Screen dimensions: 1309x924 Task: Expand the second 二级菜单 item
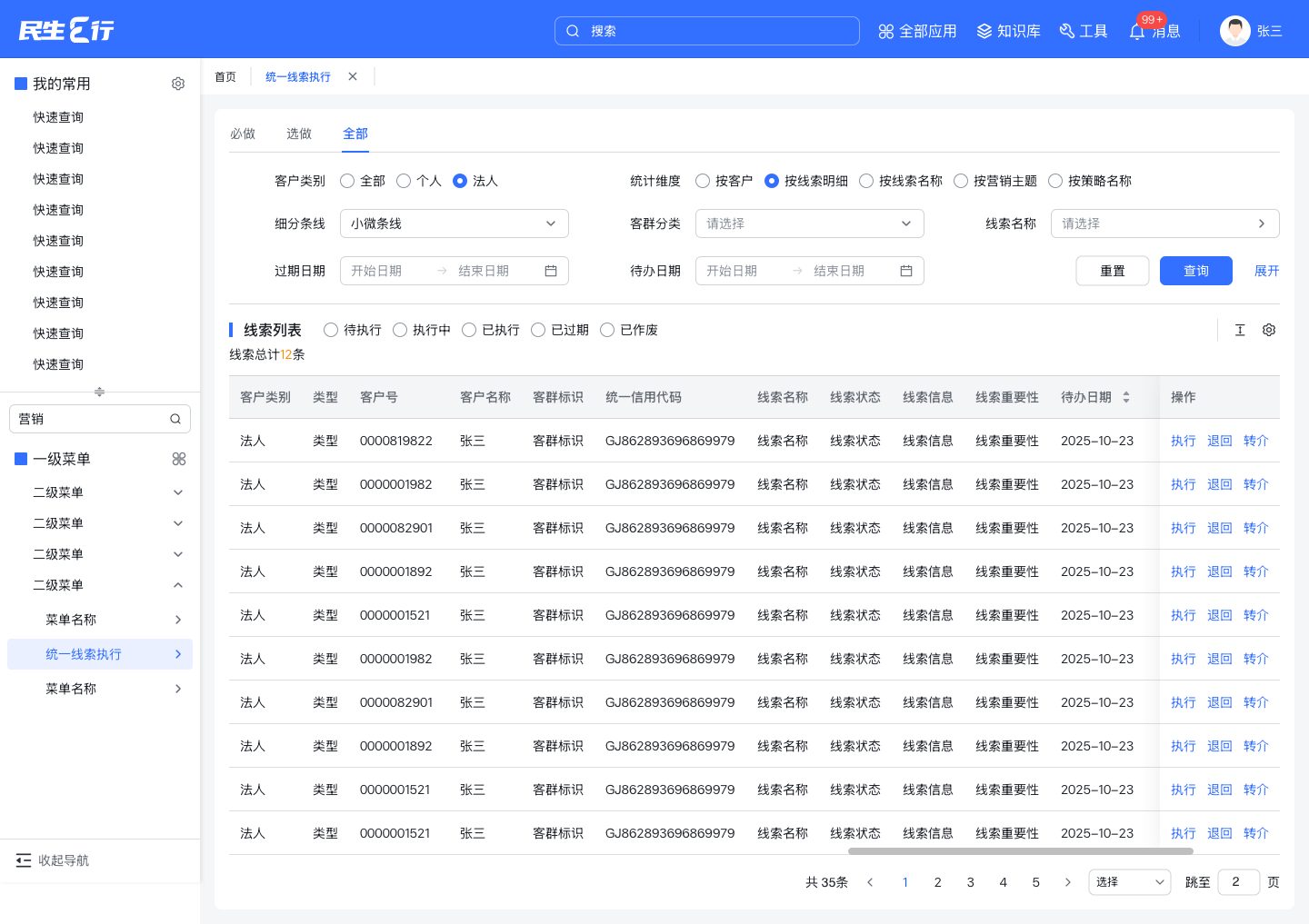coord(178,523)
